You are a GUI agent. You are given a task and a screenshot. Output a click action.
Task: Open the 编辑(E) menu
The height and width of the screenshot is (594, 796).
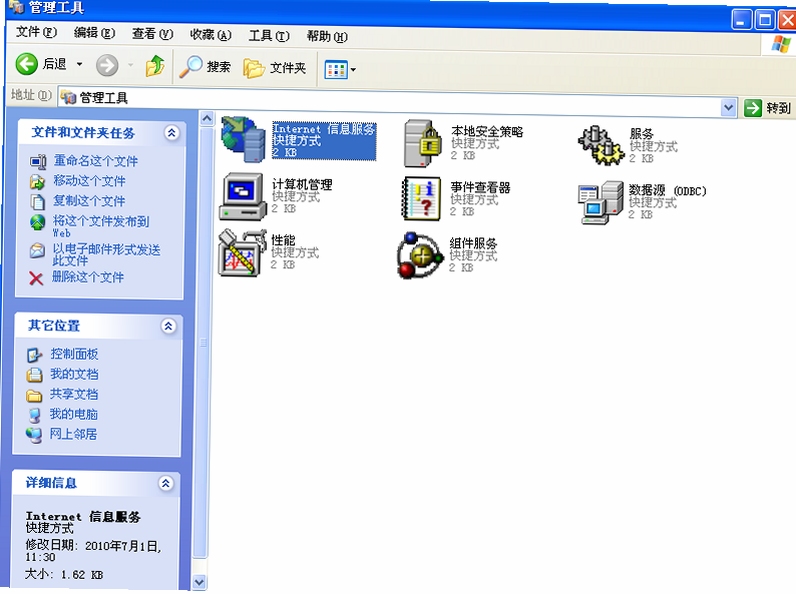point(94,33)
